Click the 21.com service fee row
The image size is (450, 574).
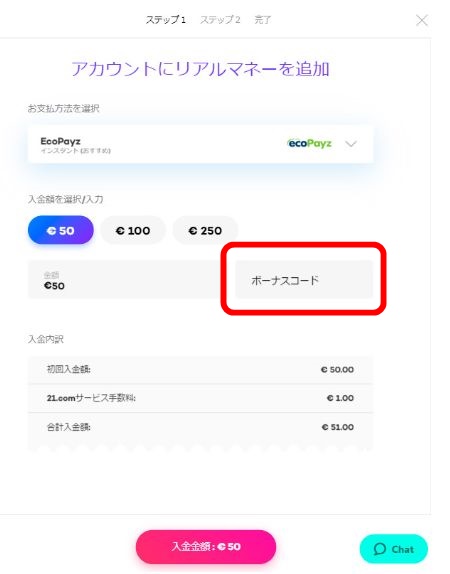[x=200, y=398]
